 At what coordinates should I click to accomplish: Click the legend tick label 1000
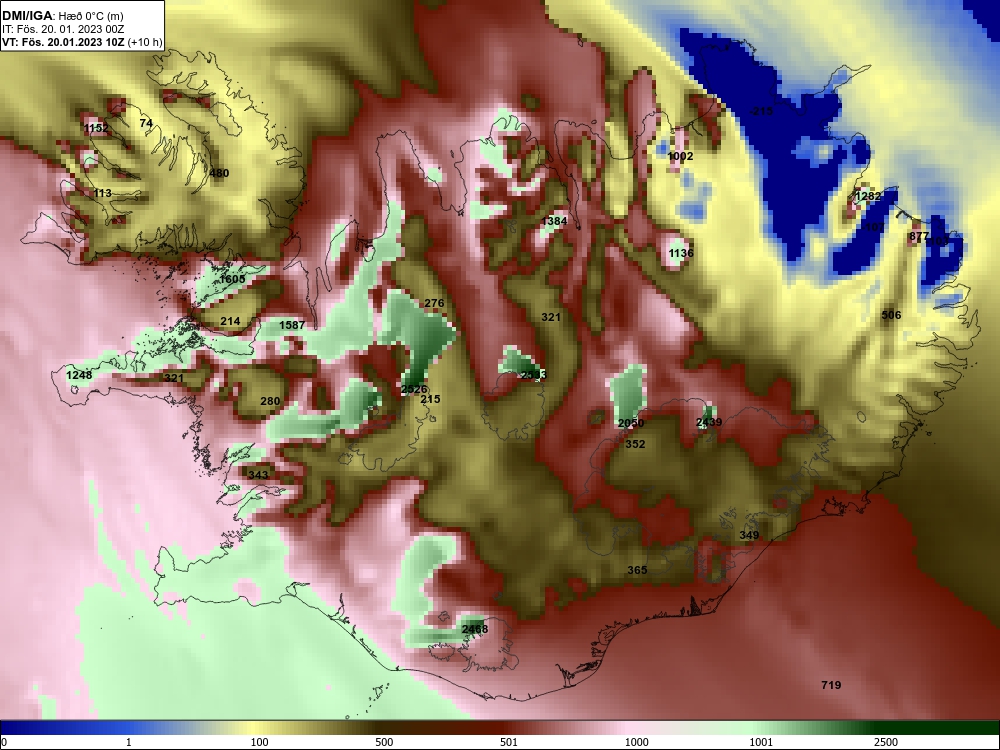[636, 742]
